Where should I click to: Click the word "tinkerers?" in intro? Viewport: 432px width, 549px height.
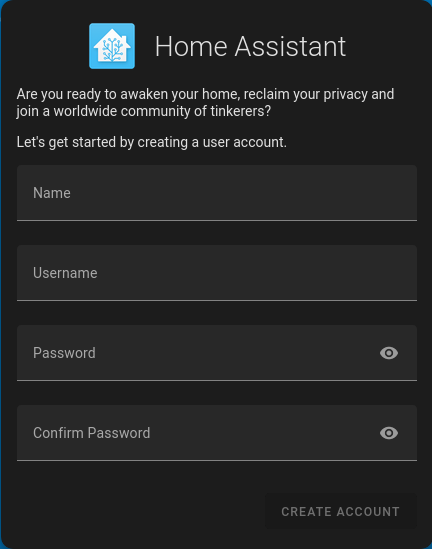coord(241,111)
